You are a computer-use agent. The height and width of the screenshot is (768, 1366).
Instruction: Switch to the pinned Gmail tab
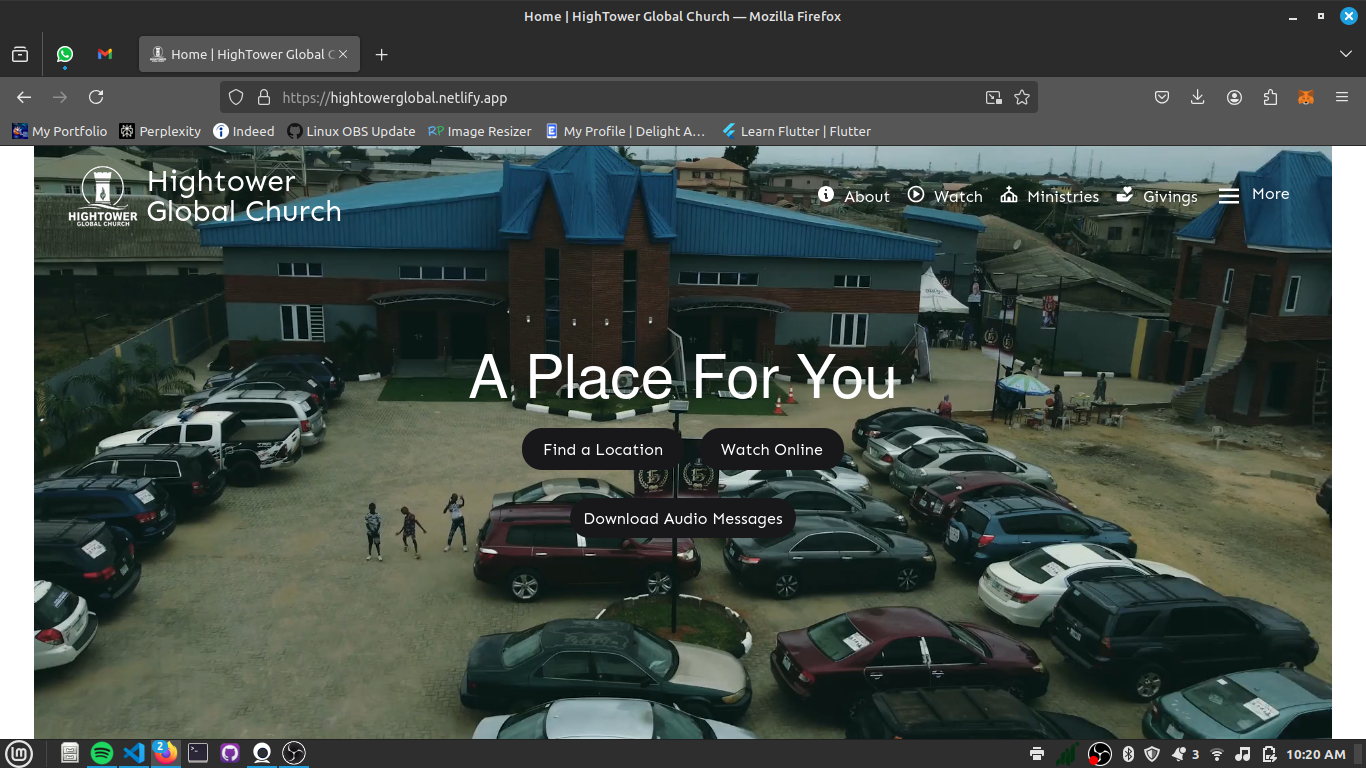click(x=105, y=54)
